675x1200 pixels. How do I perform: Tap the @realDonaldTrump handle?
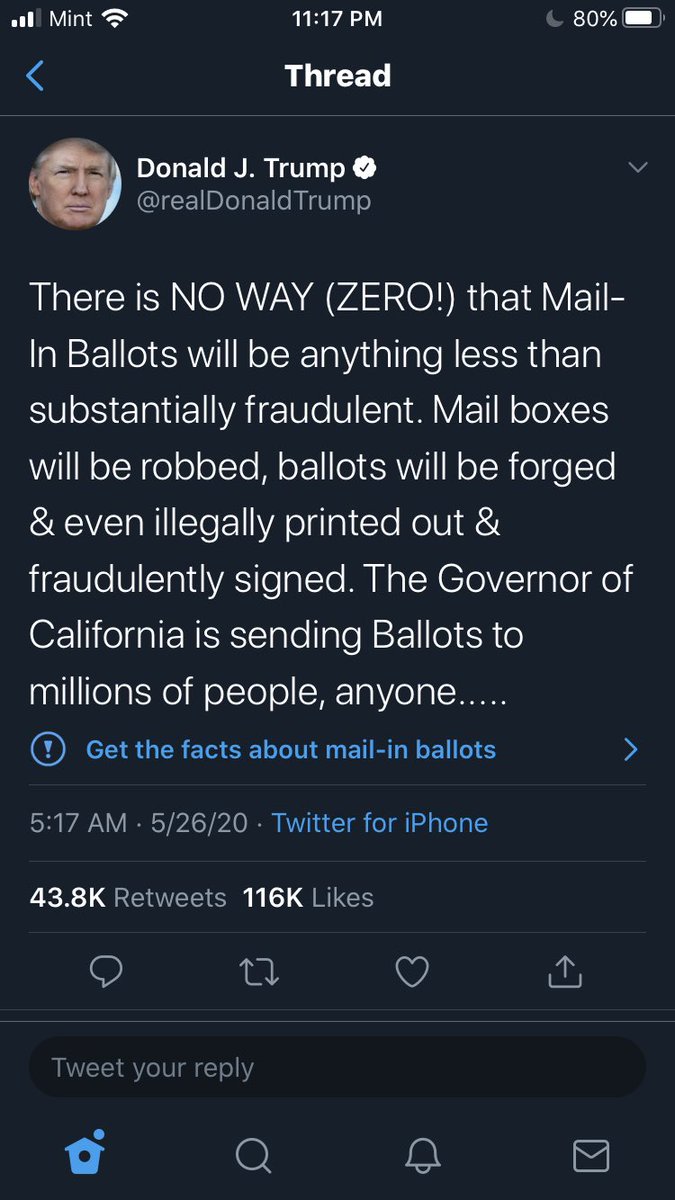click(x=253, y=200)
